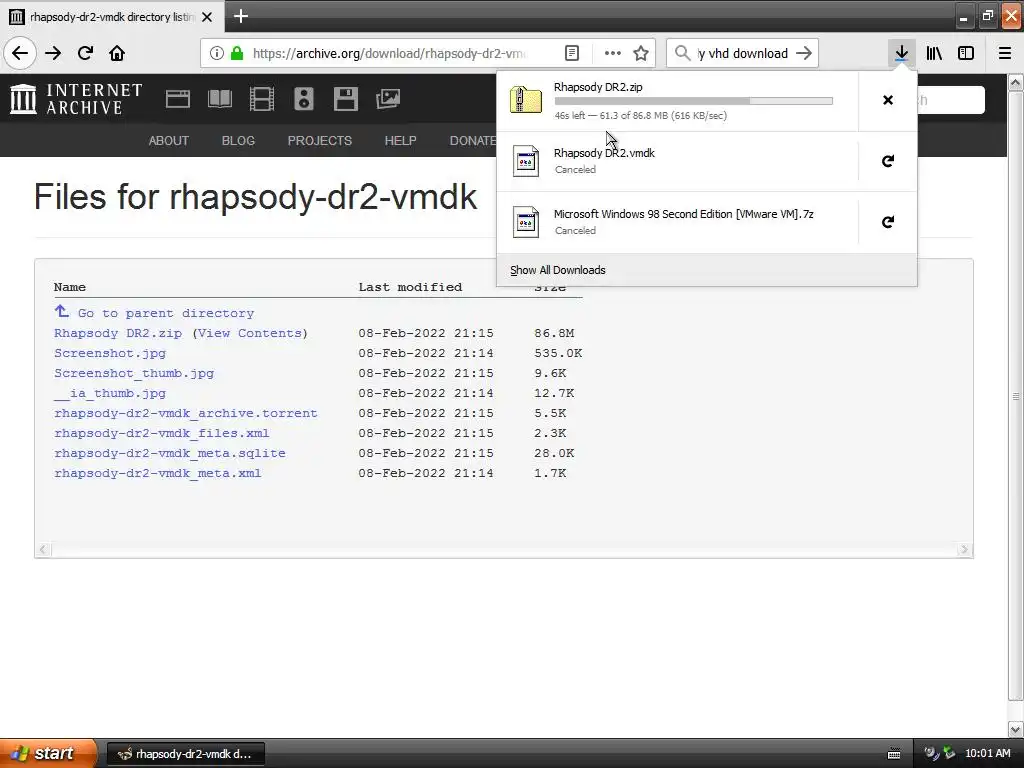Screen dimensions: 1024x768
Task: Open the Firefox hamburger menu
Action: [x=1005, y=53]
